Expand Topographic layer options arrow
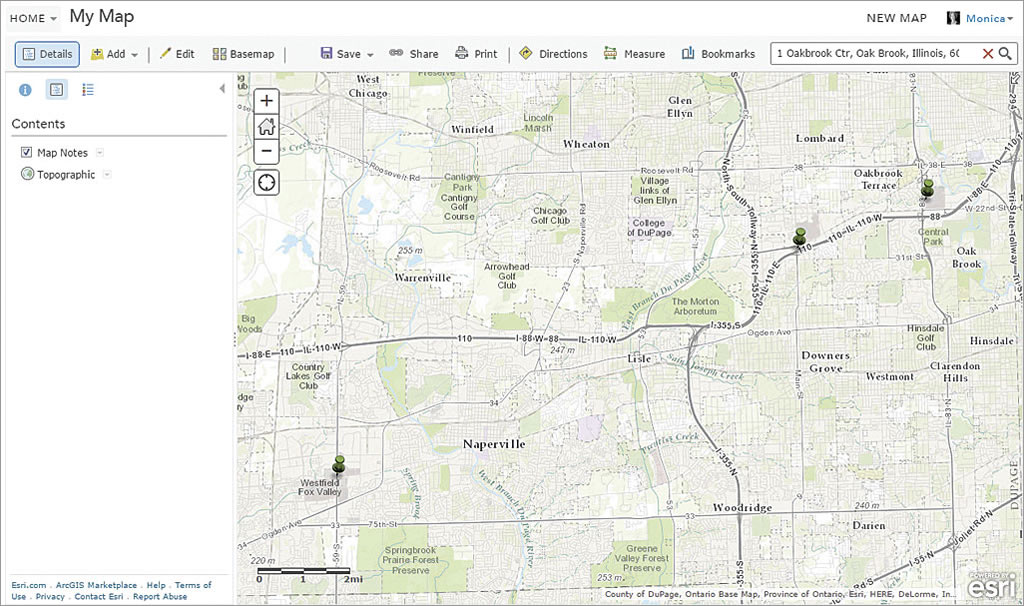Screen dimensions: 1024x606 pos(107,174)
